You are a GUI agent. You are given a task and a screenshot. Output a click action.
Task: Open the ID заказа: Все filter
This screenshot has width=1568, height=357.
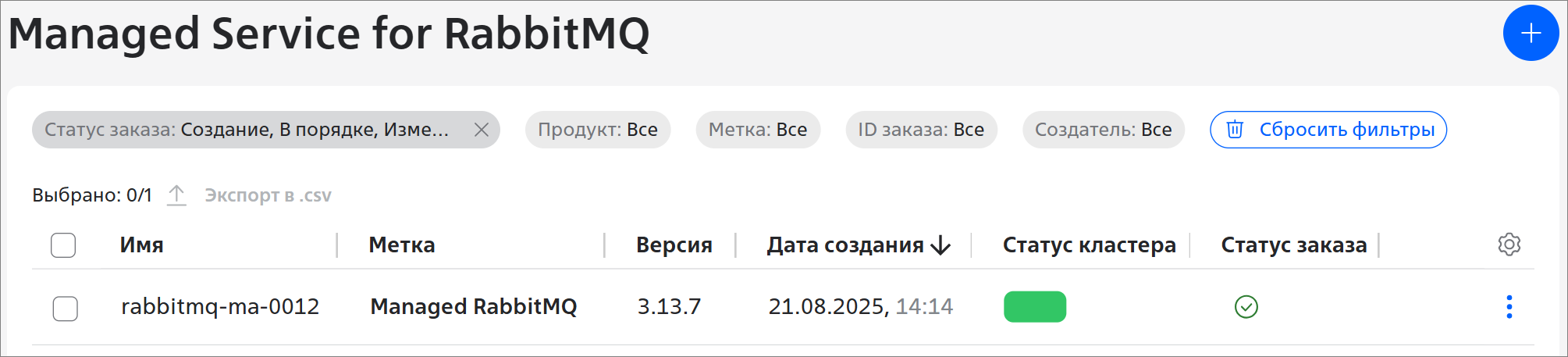(921, 130)
